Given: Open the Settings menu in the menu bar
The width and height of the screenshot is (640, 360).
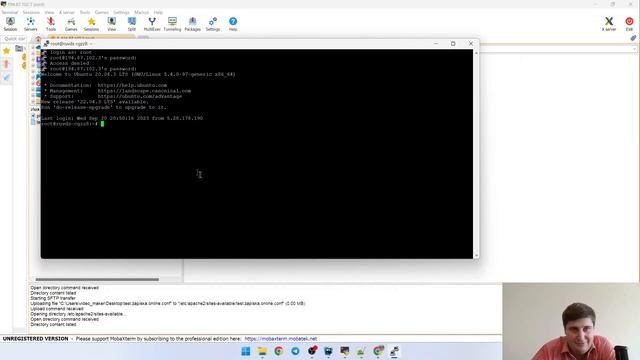Looking at the screenshot, I should pyautogui.click(x=121, y=12).
